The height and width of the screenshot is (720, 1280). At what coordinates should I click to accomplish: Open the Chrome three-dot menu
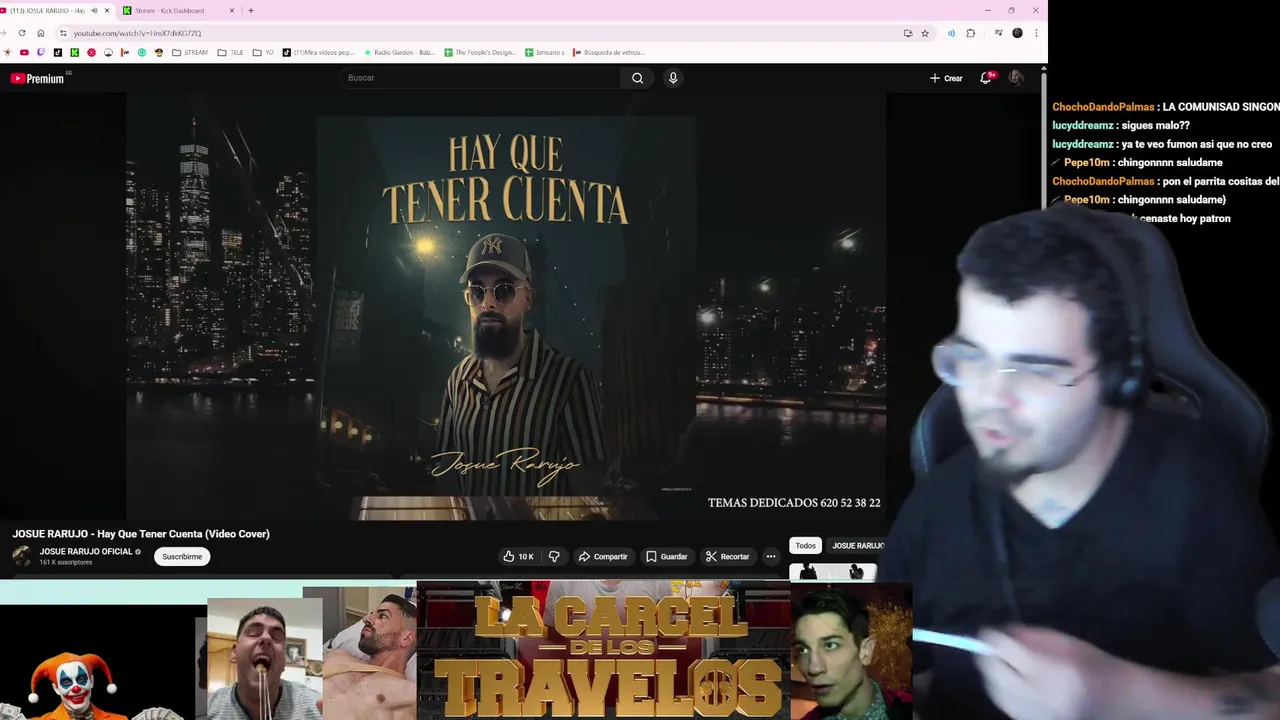coord(1036,33)
